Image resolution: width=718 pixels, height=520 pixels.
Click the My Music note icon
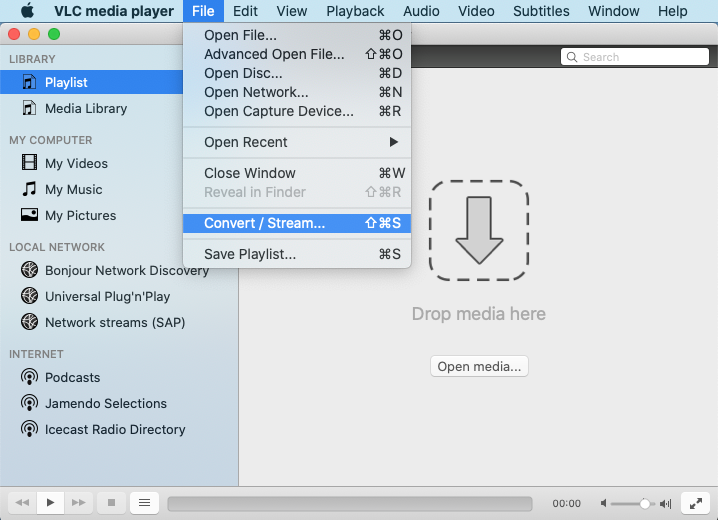(x=29, y=189)
